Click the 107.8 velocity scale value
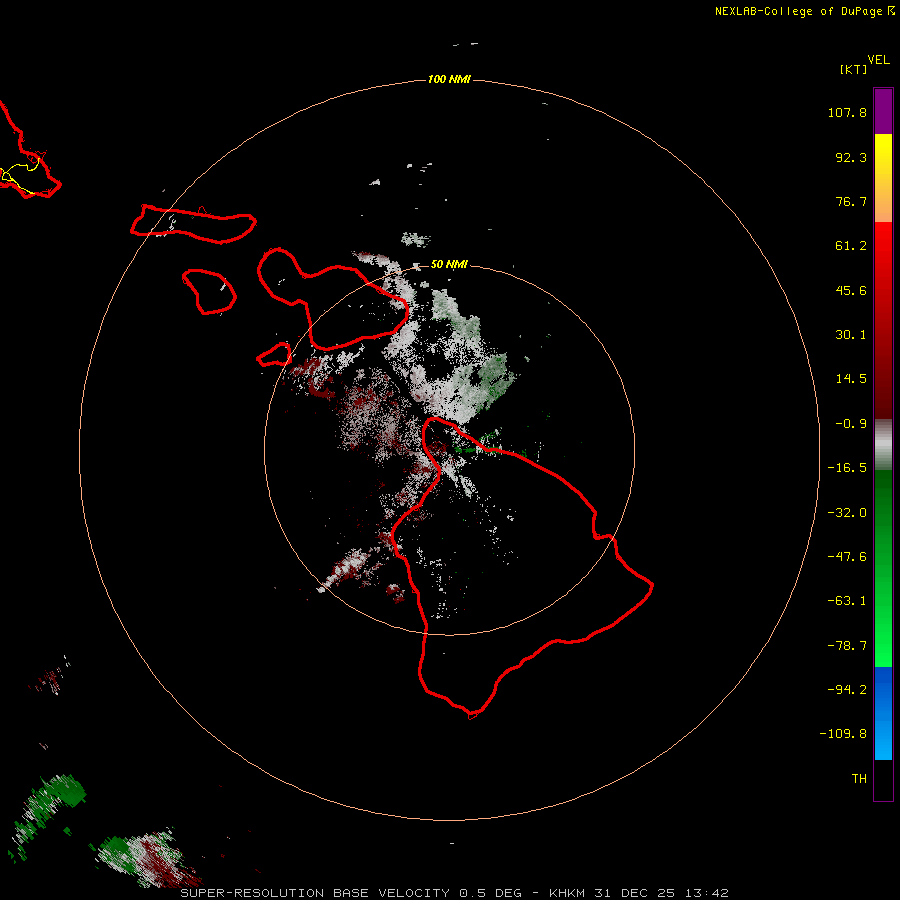Screen dimensions: 900x900 pyautogui.click(x=847, y=112)
